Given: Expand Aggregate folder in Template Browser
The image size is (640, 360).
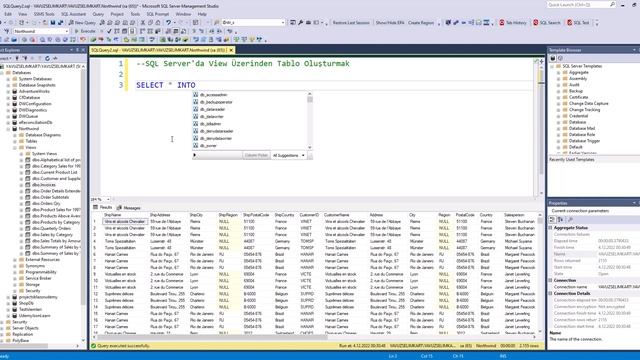Looking at the screenshot, I should click(559, 72).
